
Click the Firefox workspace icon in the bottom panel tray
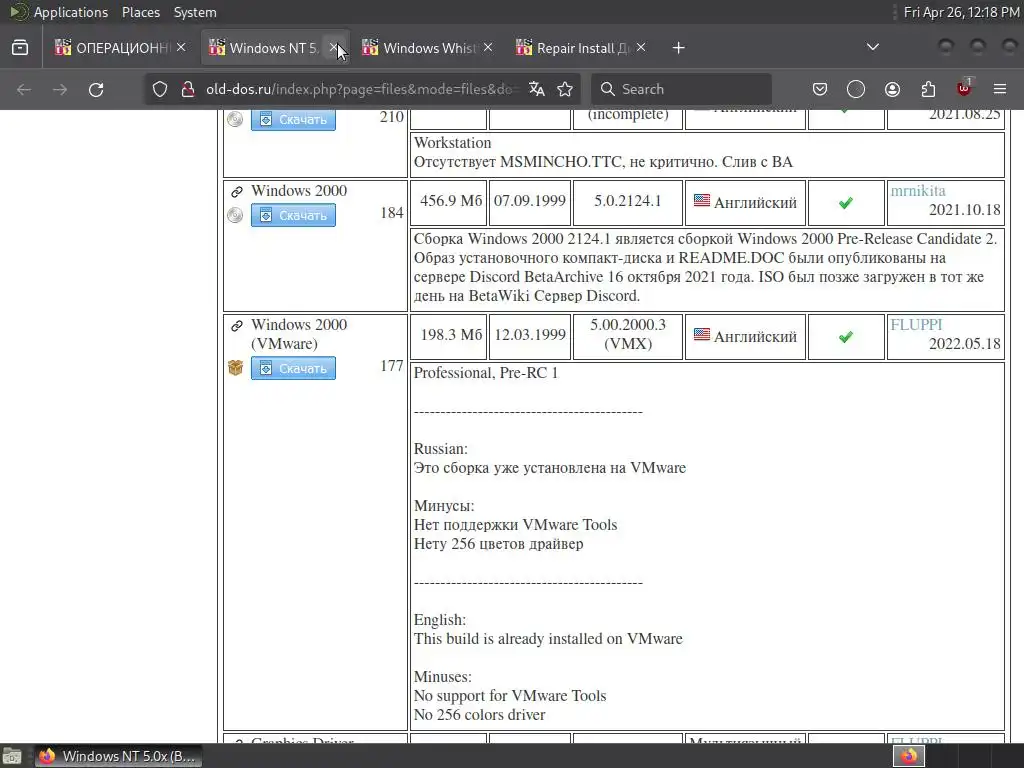click(x=908, y=756)
